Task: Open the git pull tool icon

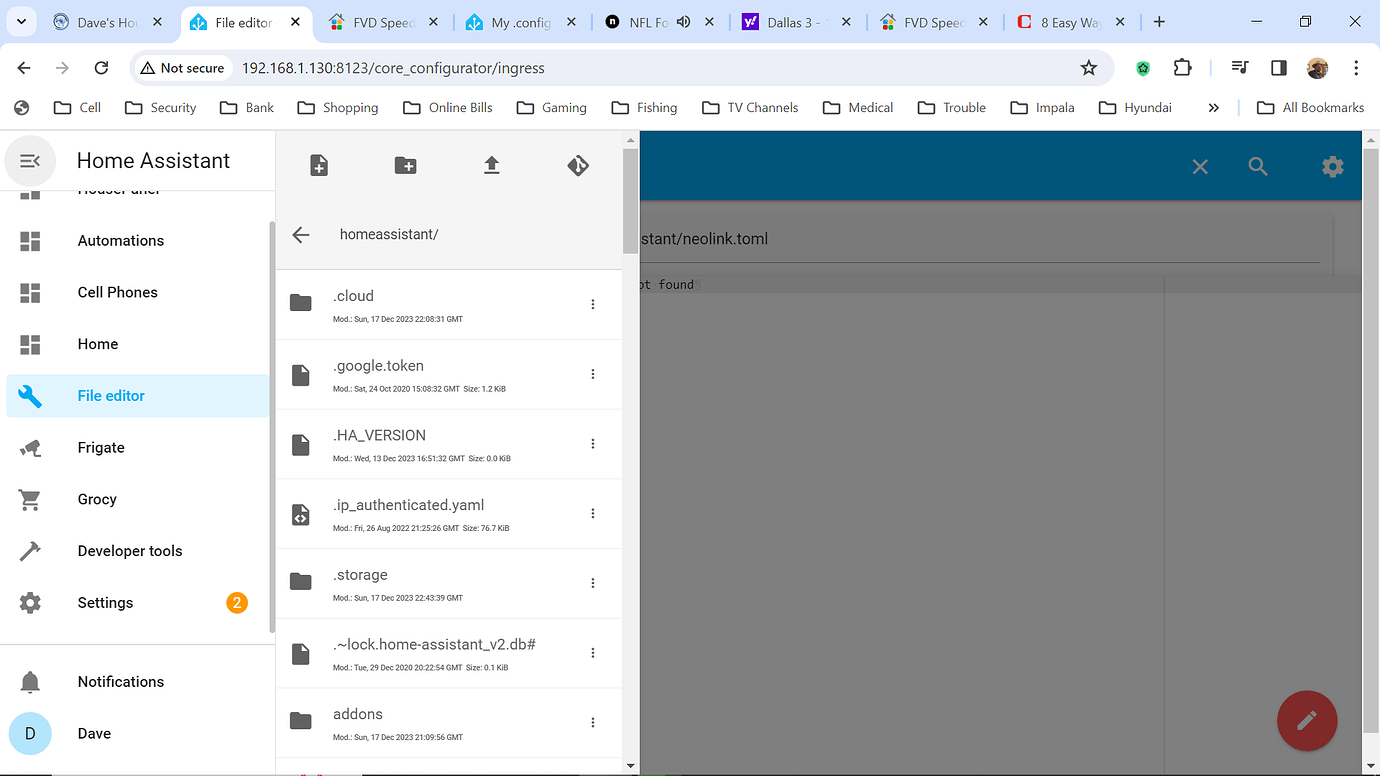Action: click(x=578, y=165)
